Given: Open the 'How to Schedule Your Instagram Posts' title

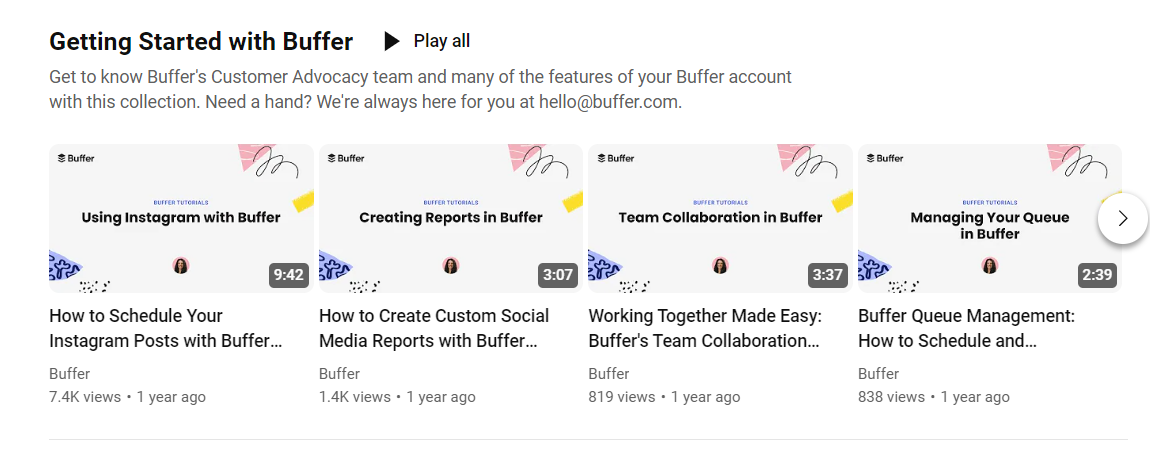Looking at the screenshot, I should point(166,328).
